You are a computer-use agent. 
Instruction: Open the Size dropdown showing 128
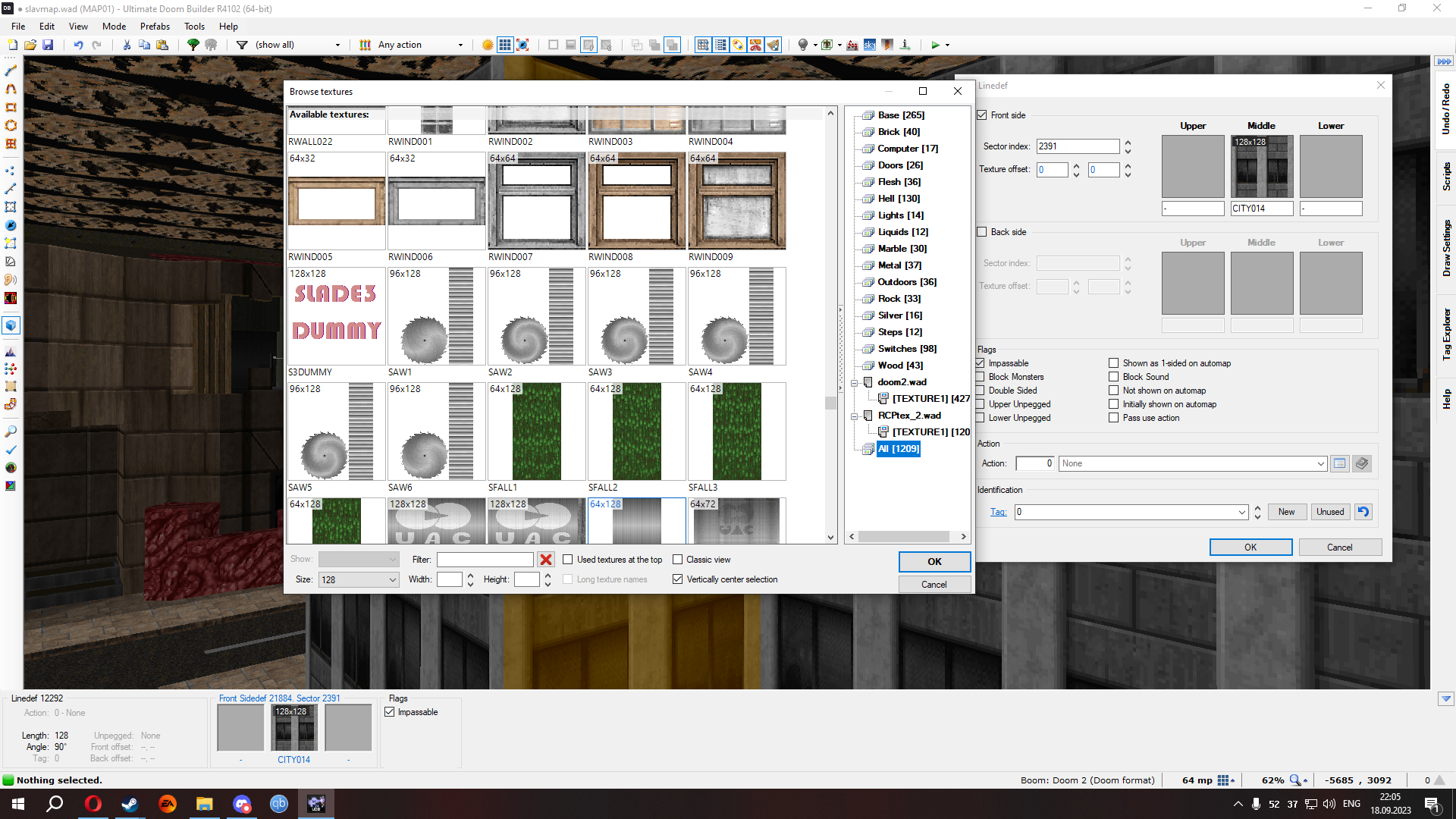(x=358, y=579)
